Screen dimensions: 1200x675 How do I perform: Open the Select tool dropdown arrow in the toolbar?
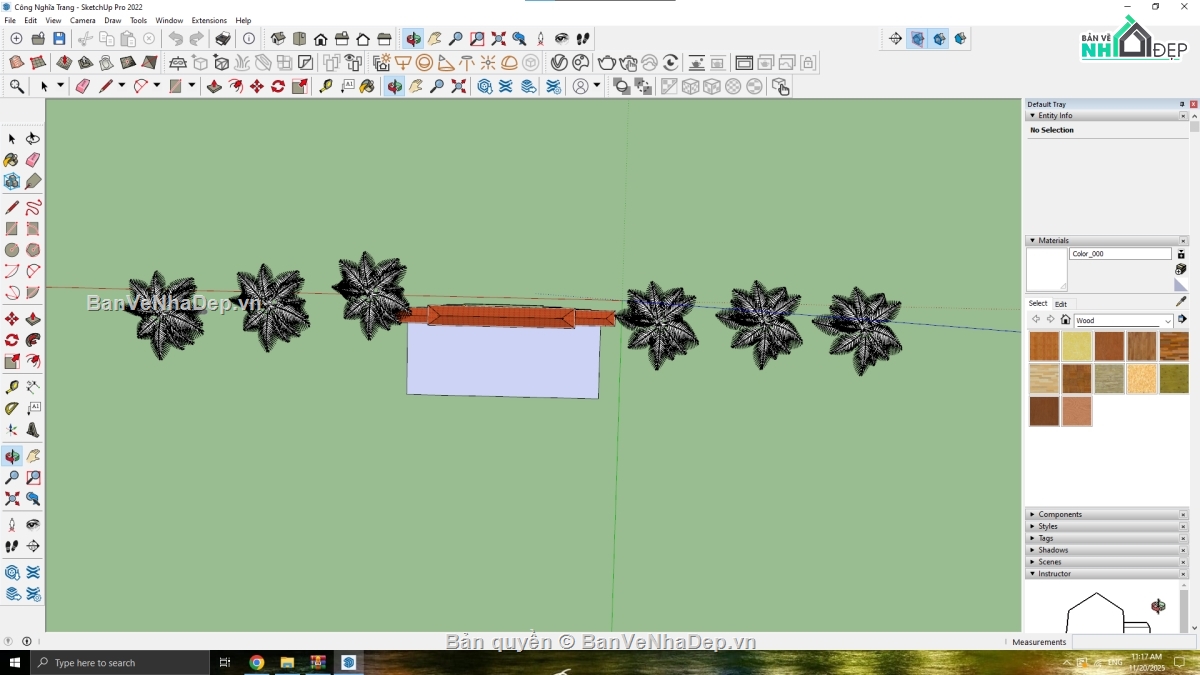pyautogui.click(x=60, y=87)
